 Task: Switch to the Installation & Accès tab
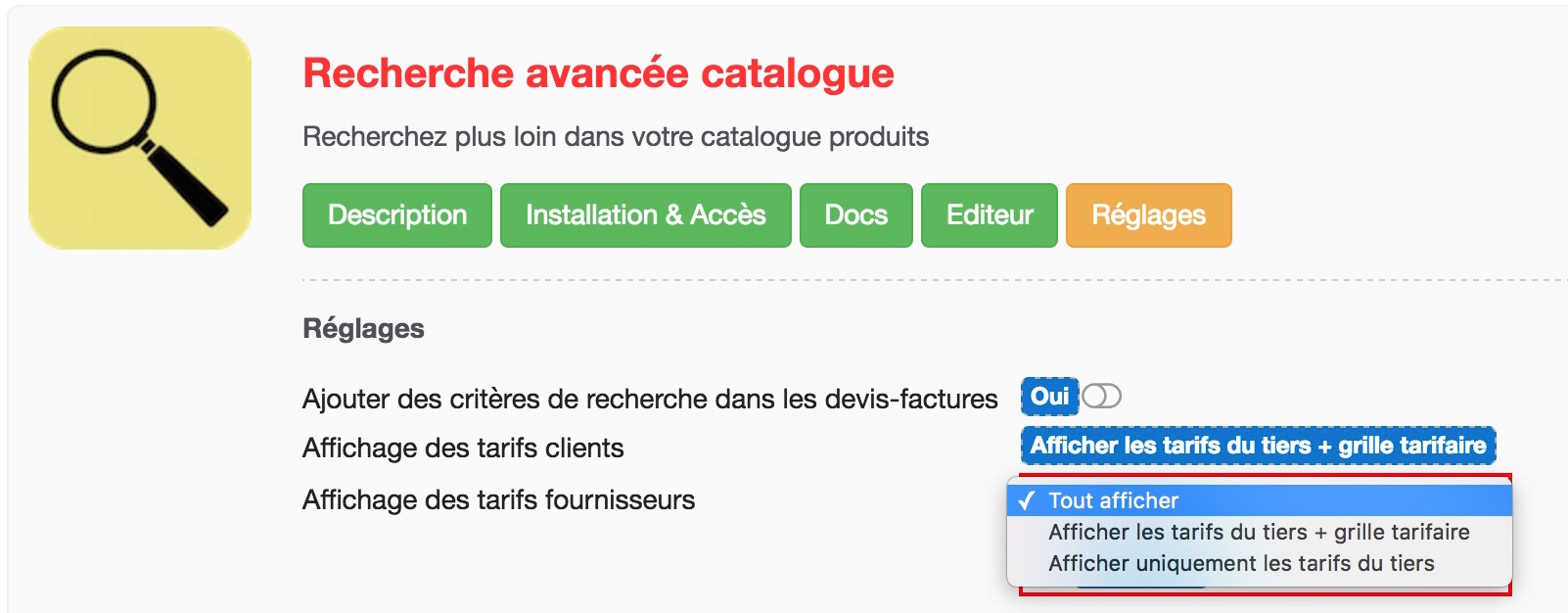(646, 215)
